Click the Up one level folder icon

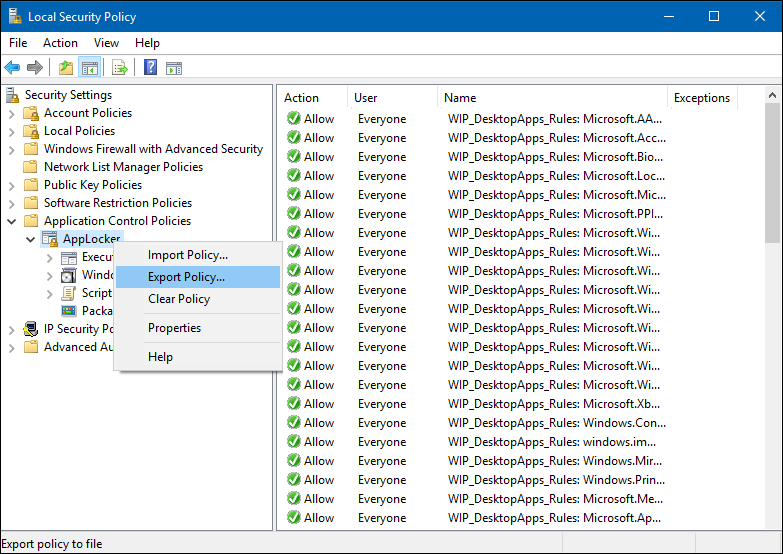click(66, 68)
